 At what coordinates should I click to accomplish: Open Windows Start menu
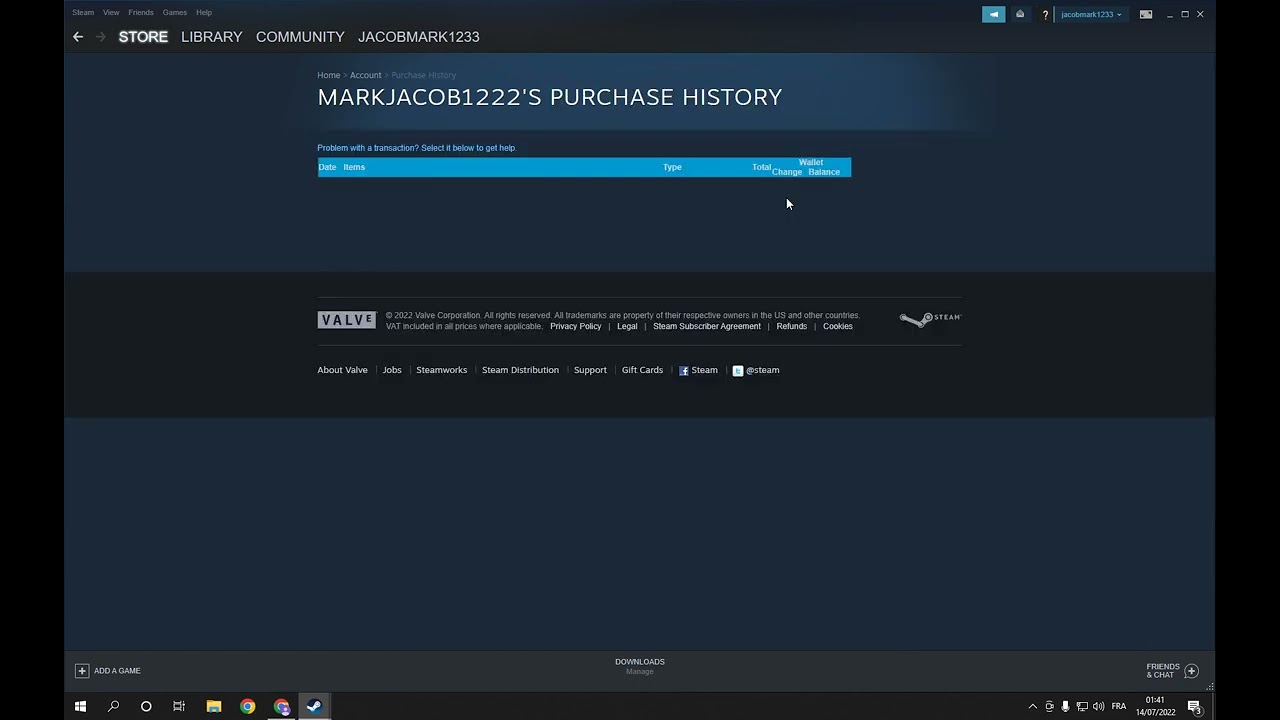click(80, 706)
